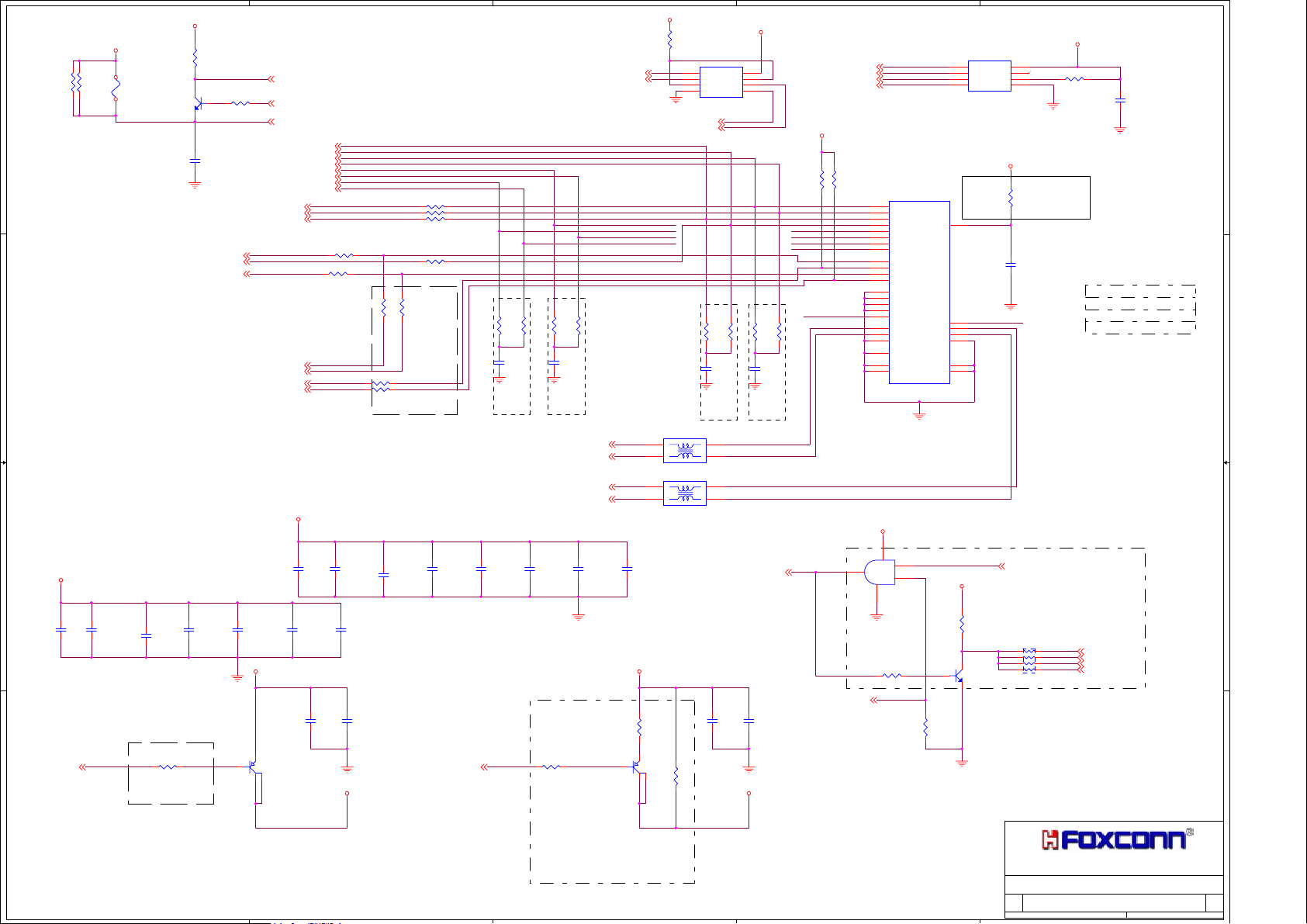Select the ground symbol below the tall IC
Screen dimensions: 1307x924
(x=919, y=416)
